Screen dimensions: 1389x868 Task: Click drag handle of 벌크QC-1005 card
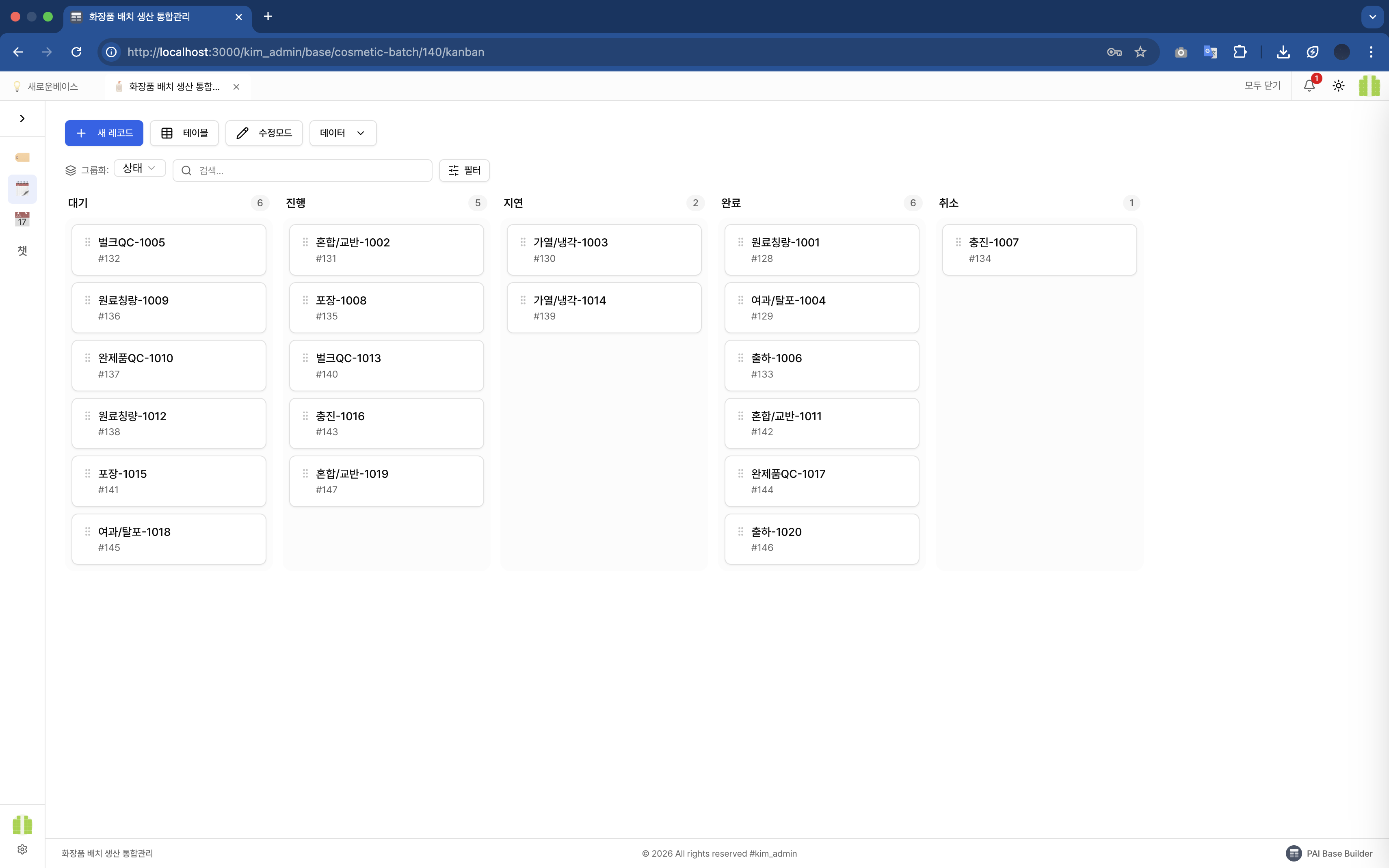pos(88,242)
